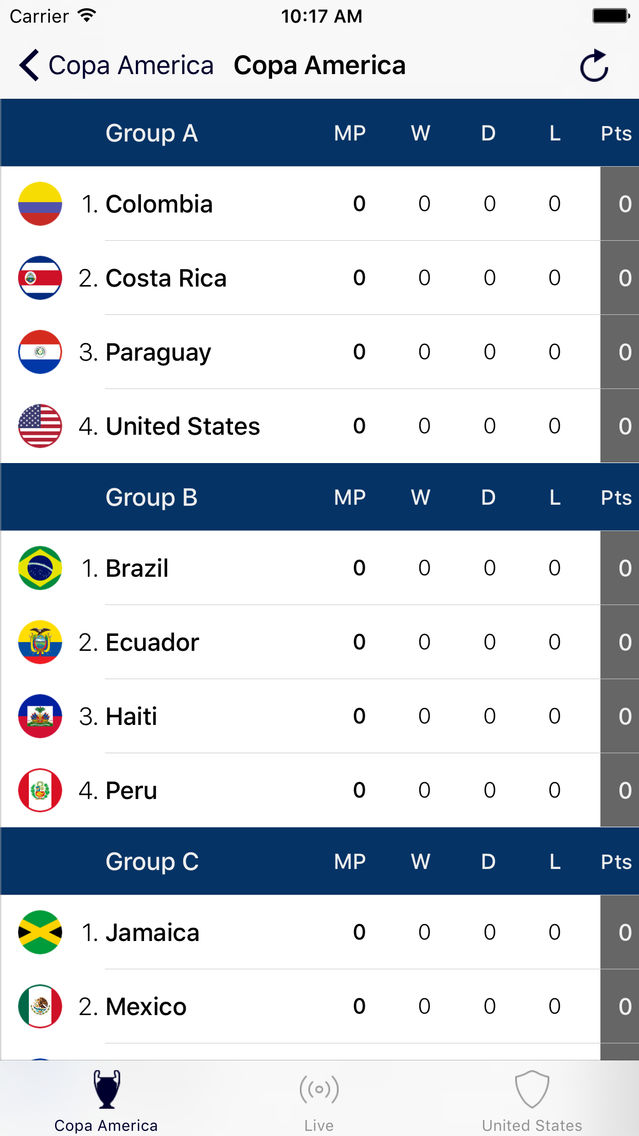Select the Group A header
Screen dimensions: 639x1136
coord(152,133)
